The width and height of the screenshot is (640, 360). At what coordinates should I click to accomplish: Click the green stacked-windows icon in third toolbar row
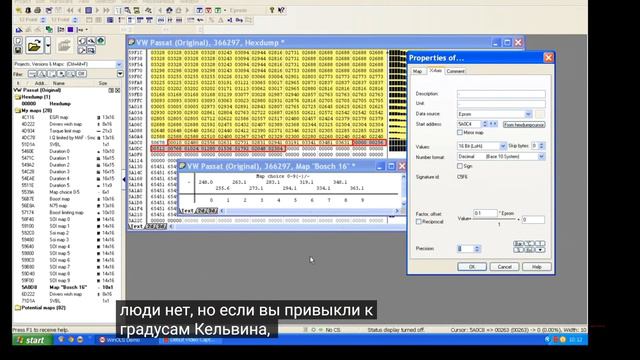(x=49, y=29)
